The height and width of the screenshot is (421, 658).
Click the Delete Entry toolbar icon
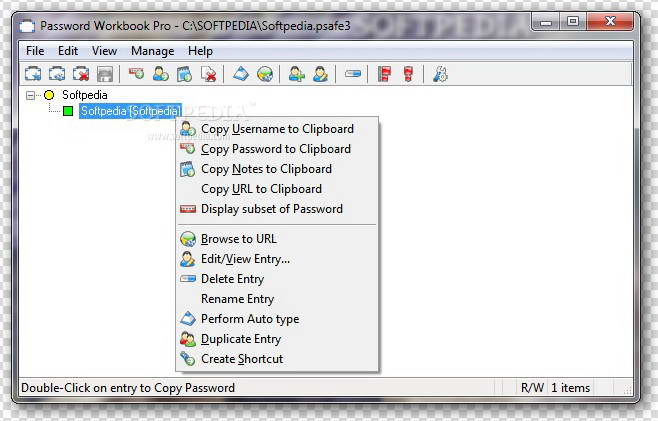coord(352,74)
